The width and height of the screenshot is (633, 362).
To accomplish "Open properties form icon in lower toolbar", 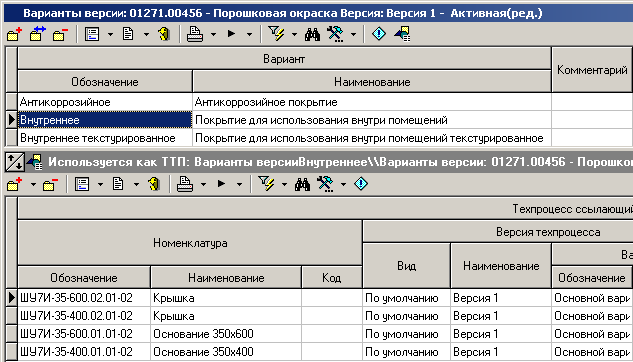I will click(x=82, y=184).
